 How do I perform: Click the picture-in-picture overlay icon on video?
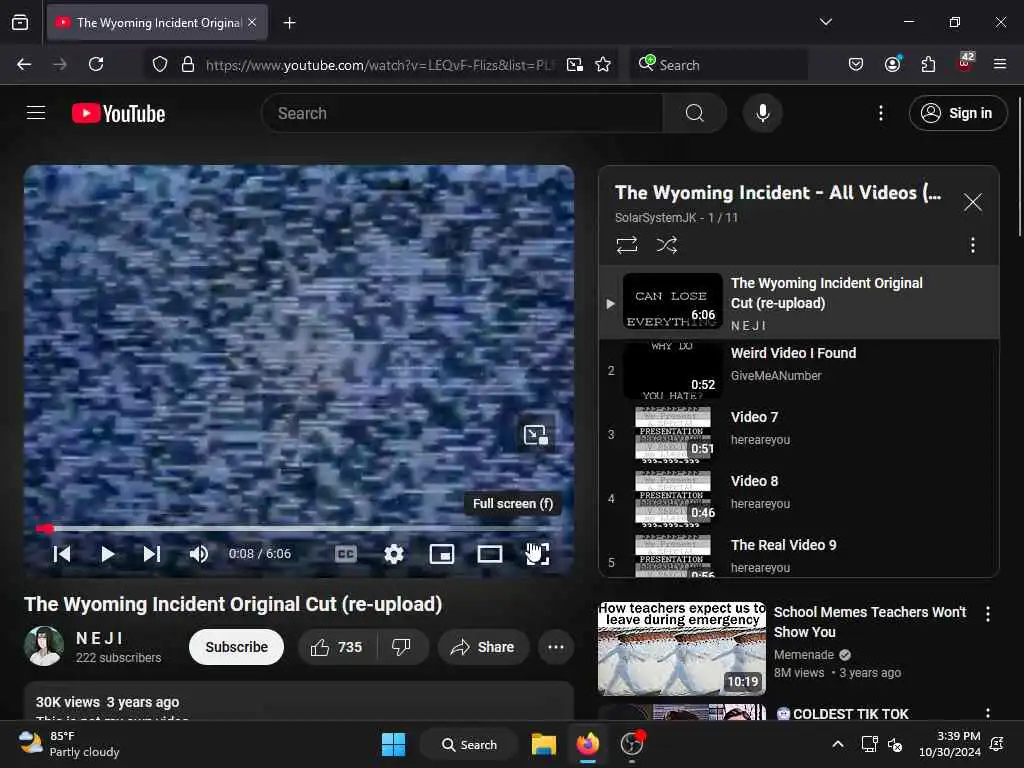(536, 434)
